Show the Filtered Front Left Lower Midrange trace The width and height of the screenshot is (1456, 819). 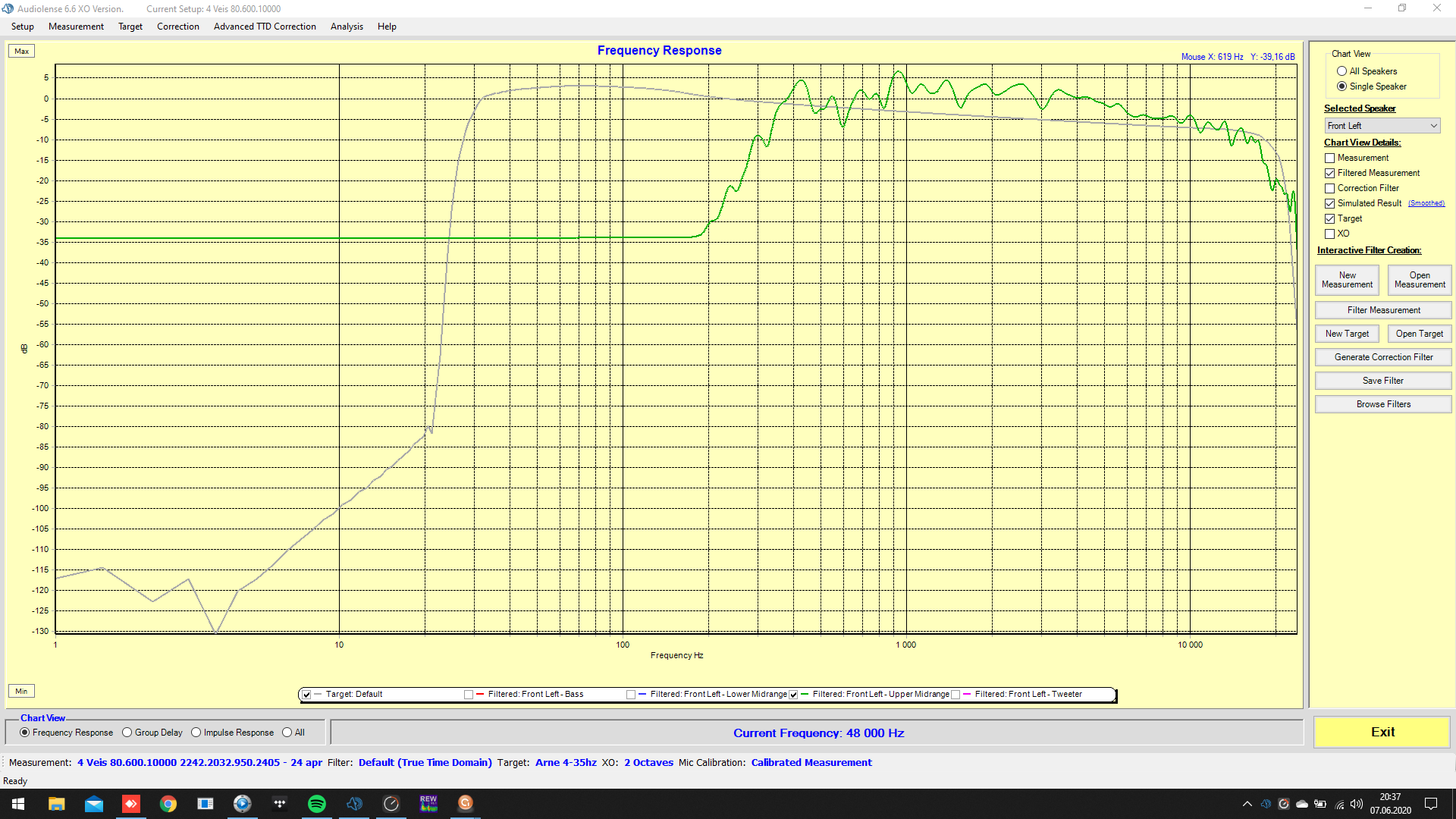pos(631,695)
